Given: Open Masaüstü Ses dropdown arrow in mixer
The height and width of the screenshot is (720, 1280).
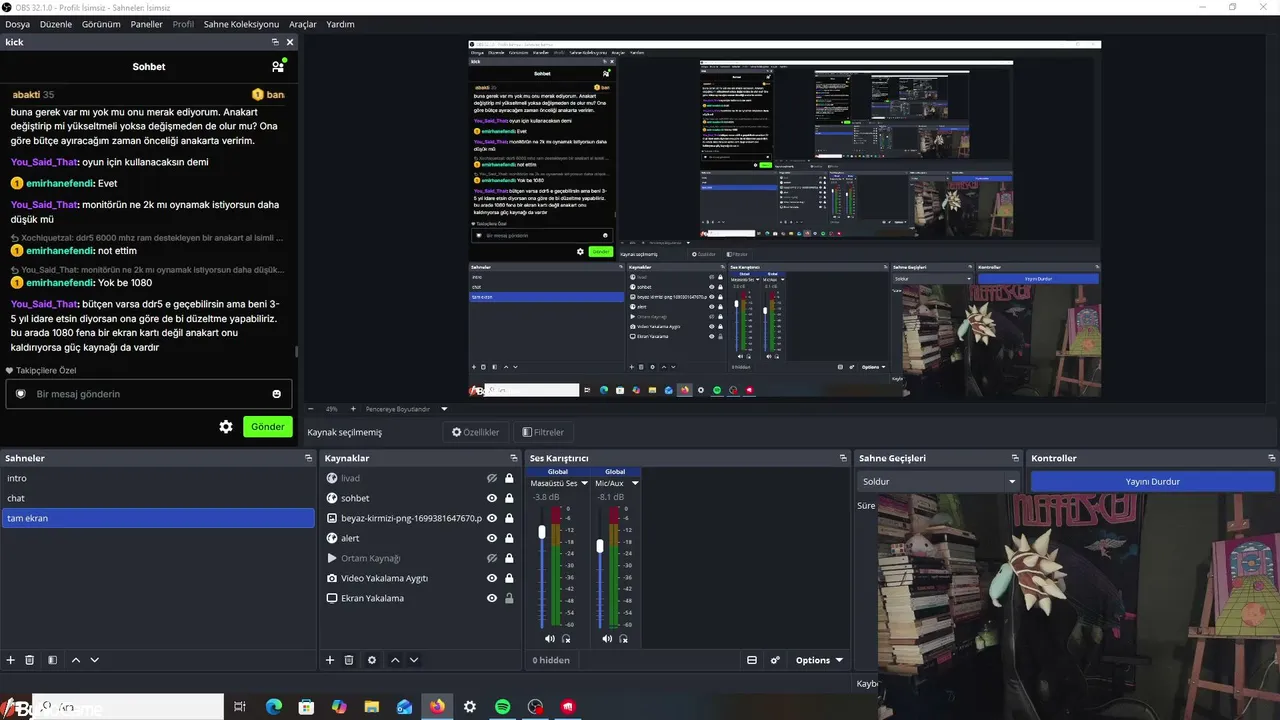Looking at the screenshot, I should click(586, 483).
